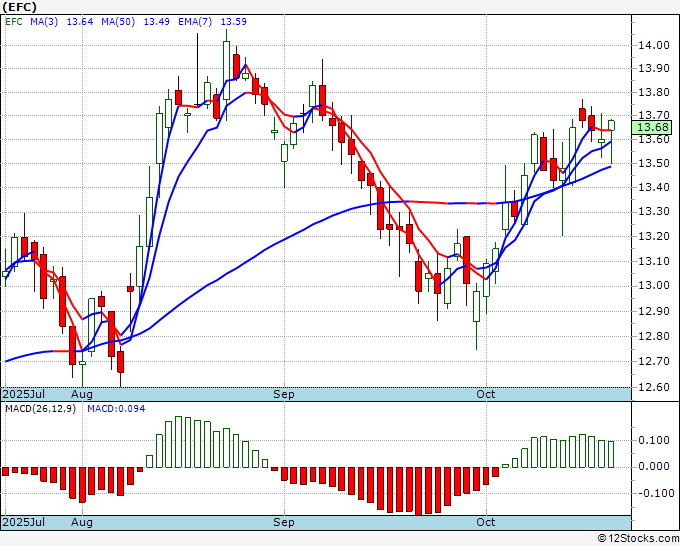Select the green EFC legend label
Screen dimensions: 680x546
pyautogui.click(x=14, y=22)
